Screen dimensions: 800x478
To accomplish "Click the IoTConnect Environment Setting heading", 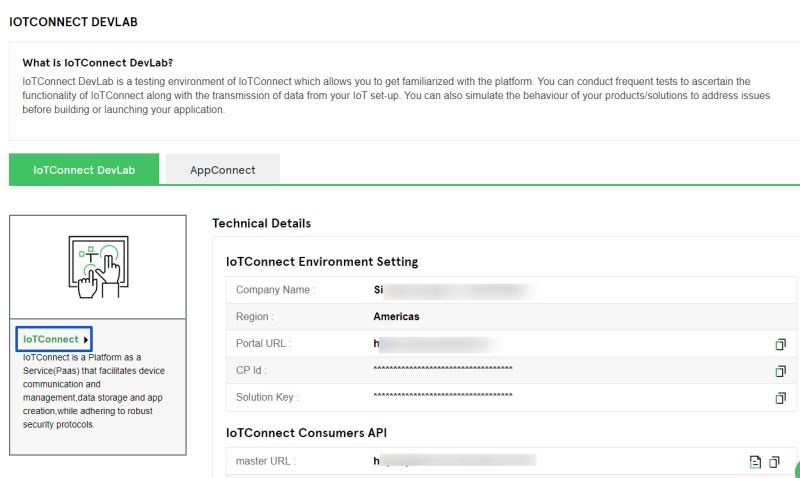I will tap(322, 262).
